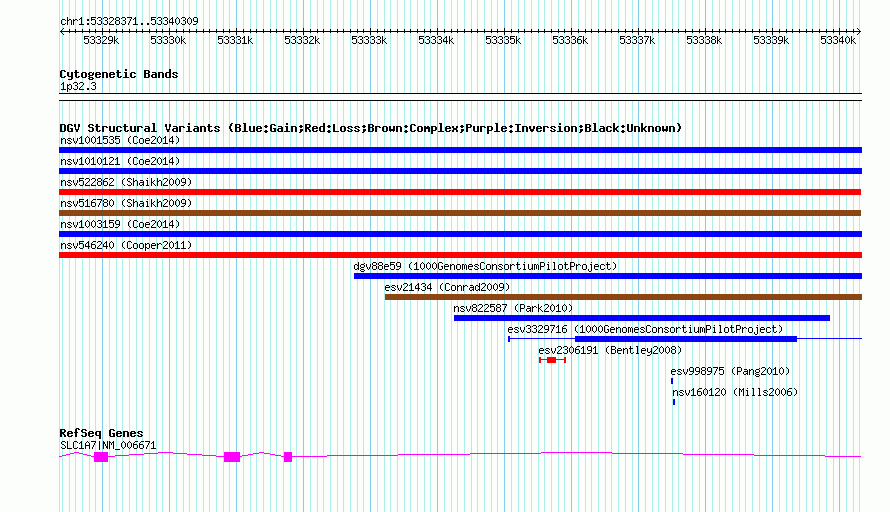The image size is (890, 512).
Task: Click the nsv1003159 (Coe2014) label
Action: (x=120, y=224)
